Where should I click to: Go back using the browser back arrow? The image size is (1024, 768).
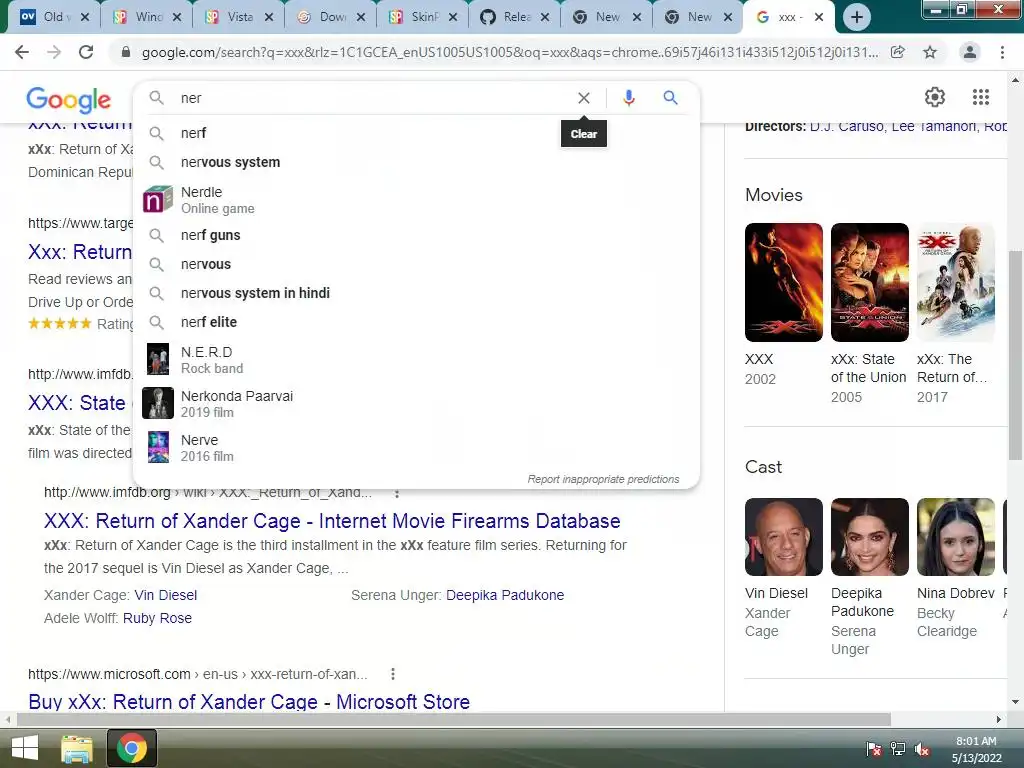click(22, 52)
